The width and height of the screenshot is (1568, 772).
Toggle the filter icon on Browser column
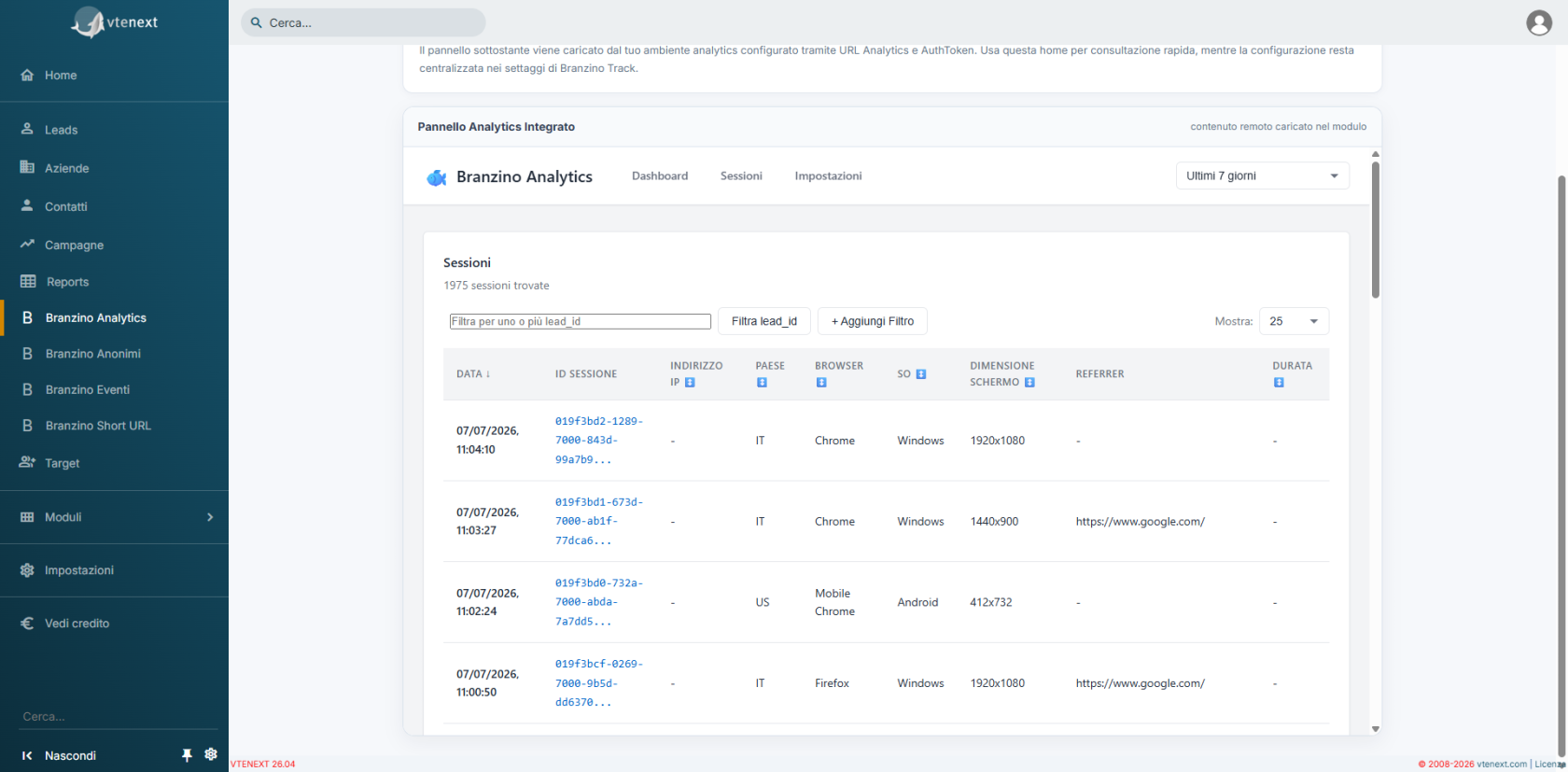pyautogui.click(x=821, y=383)
